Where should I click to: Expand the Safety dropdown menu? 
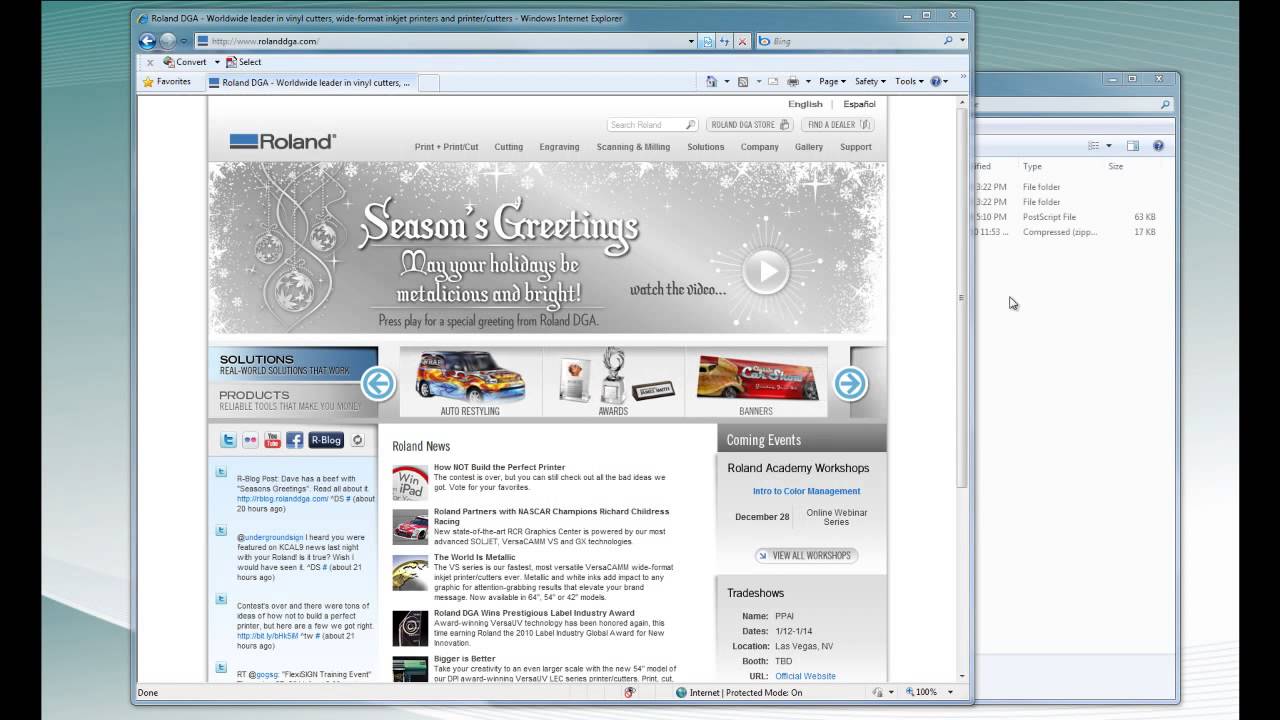point(870,82)
